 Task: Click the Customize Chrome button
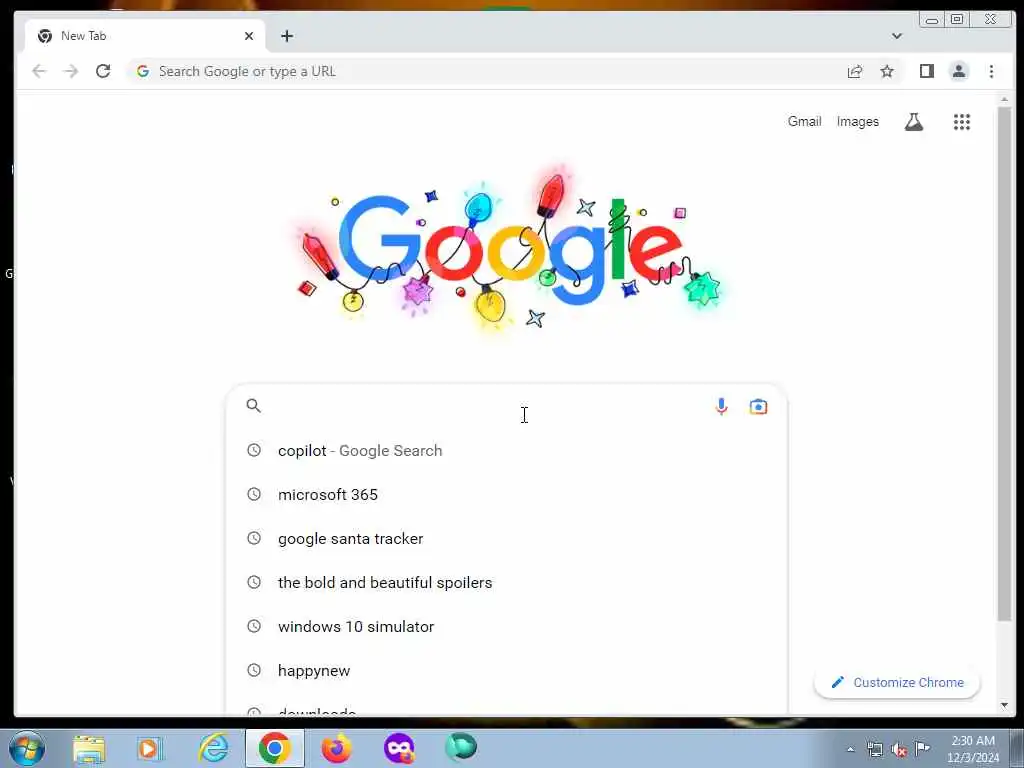[897, 682]
